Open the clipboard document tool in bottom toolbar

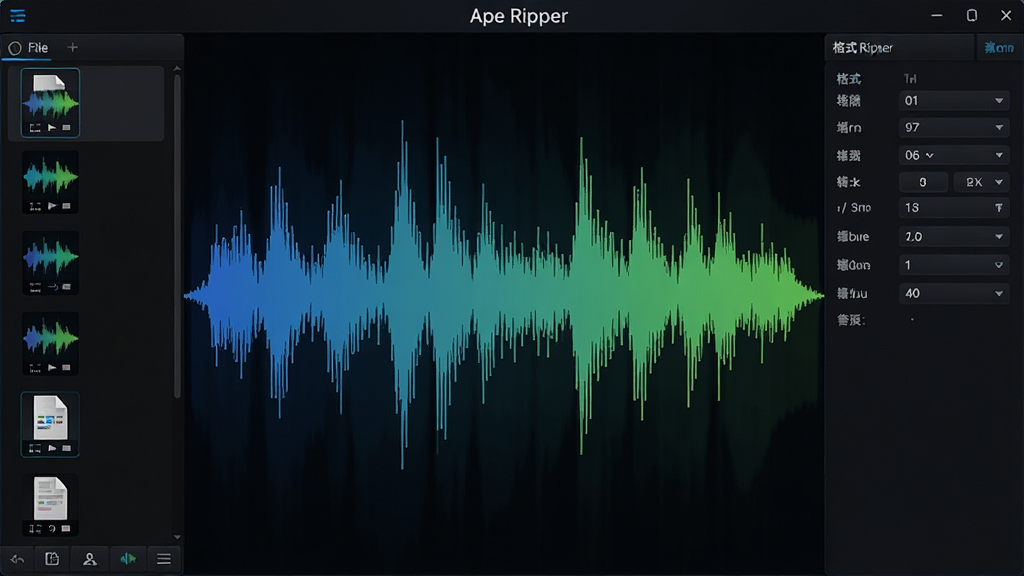(x=52, y=559)
